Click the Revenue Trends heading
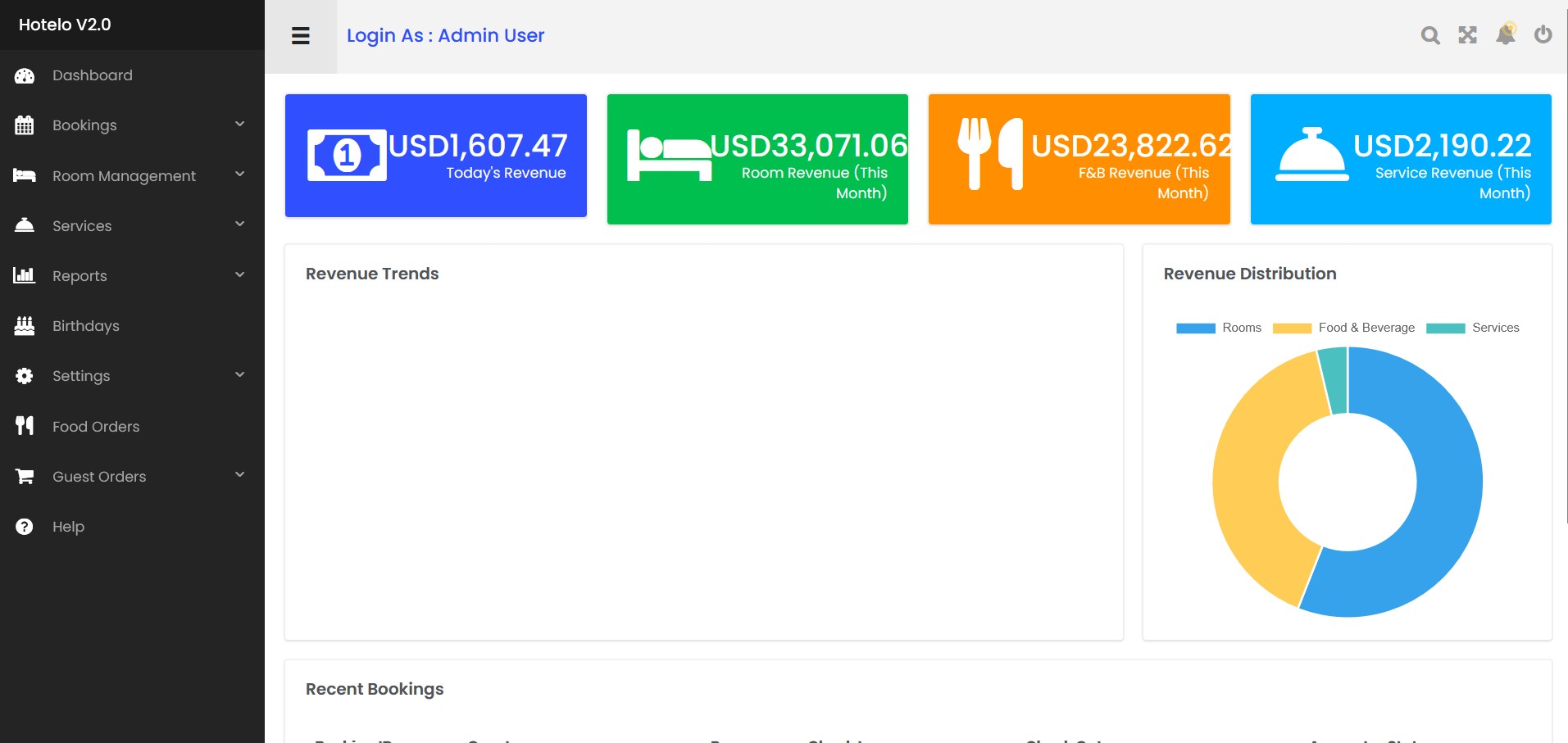 (x=372, y=274)
